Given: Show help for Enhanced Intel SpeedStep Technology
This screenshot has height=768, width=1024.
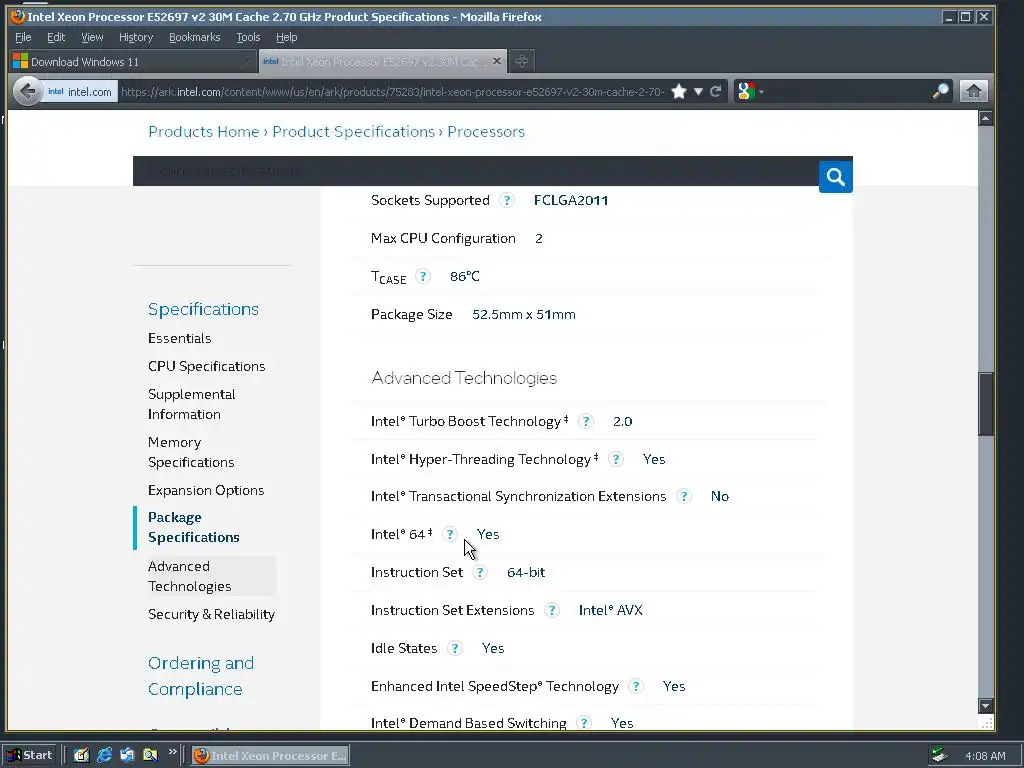Looking at the screenshot, I should point(635,686).
